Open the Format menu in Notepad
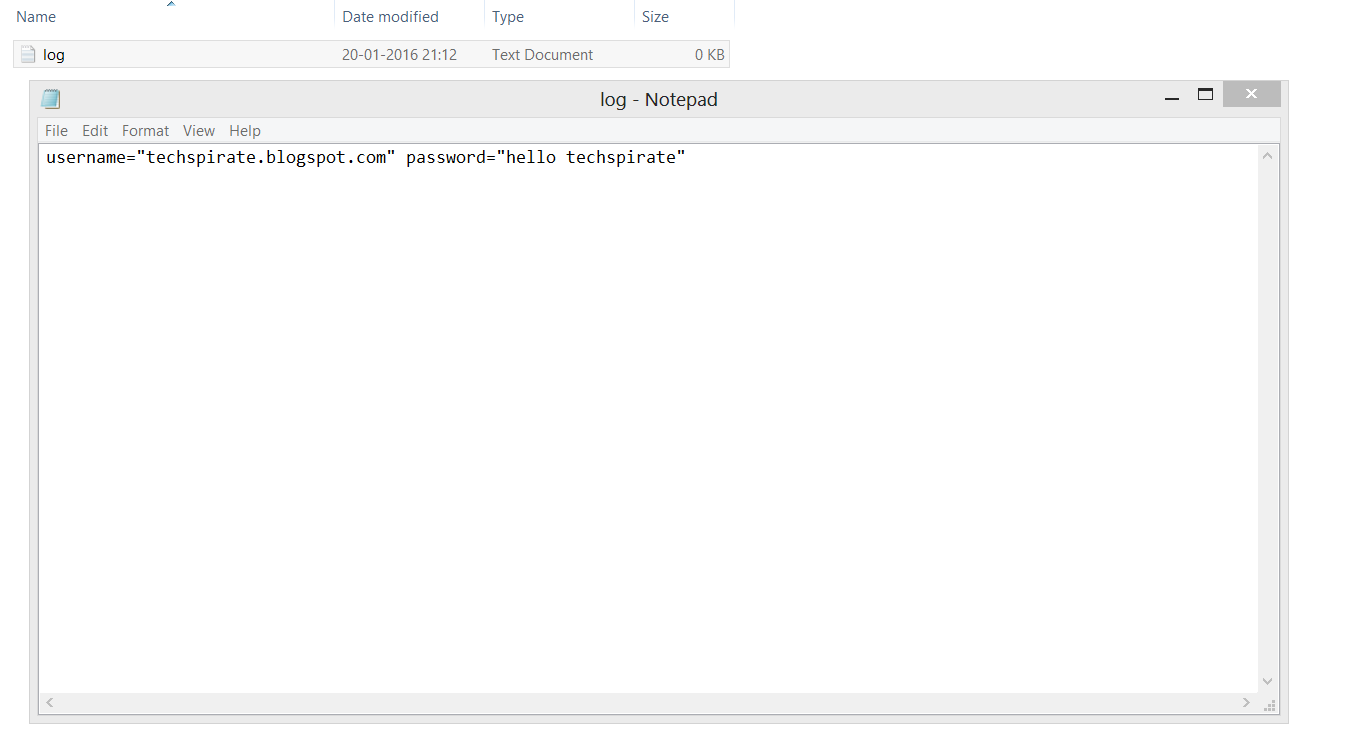Screen dimensions: 1349x737 (146, 131)
